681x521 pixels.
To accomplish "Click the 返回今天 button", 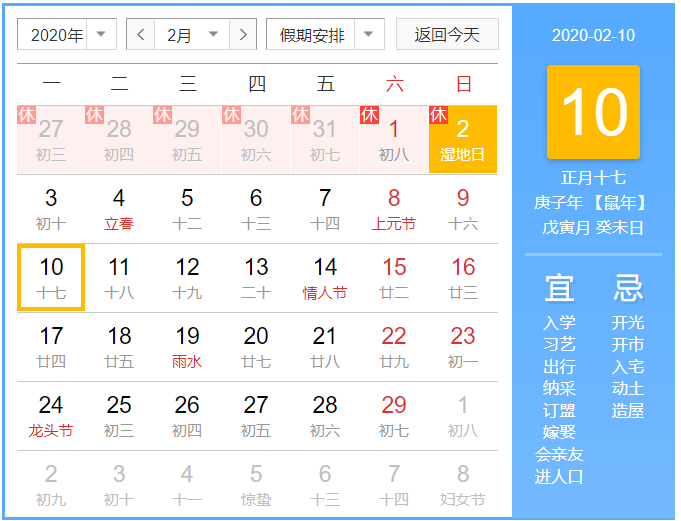I will click(x=447, y=35).
